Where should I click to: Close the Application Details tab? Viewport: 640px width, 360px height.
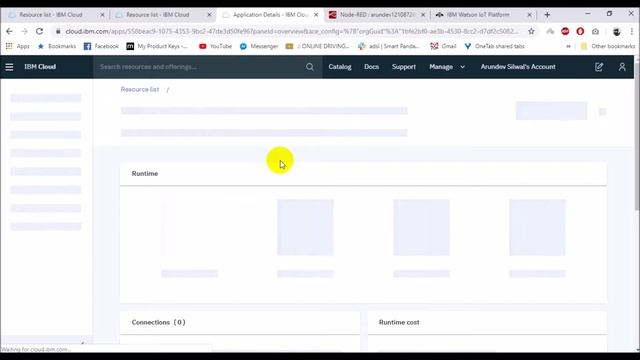(x=316, y=15)
